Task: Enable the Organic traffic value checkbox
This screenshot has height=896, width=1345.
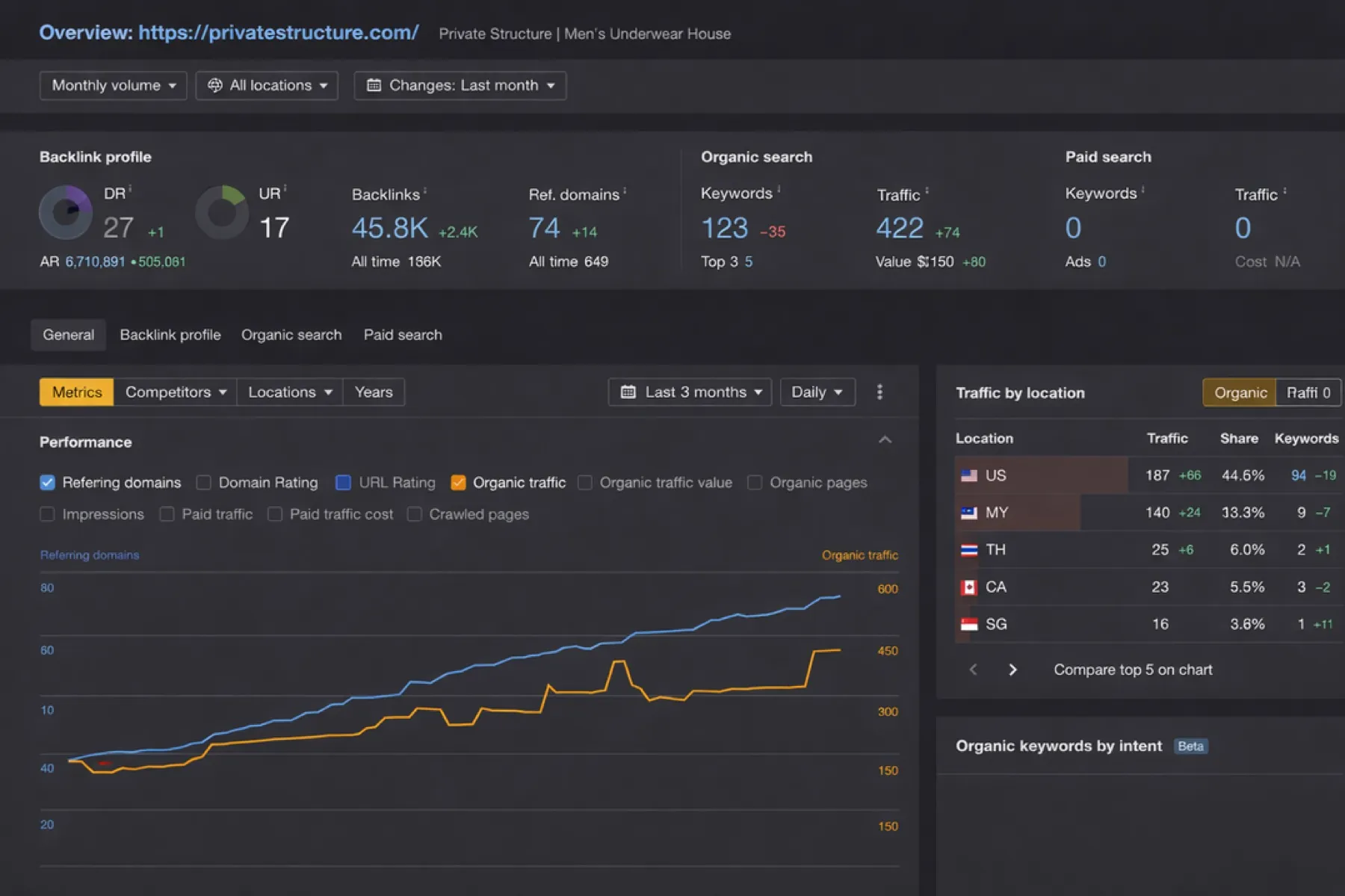Action: coord(585,483)
